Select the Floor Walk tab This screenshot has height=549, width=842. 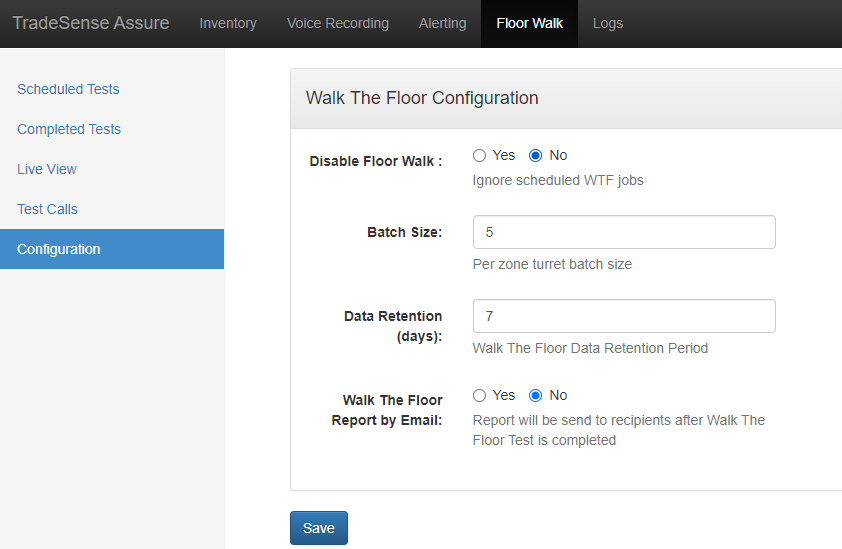point(529,23)
